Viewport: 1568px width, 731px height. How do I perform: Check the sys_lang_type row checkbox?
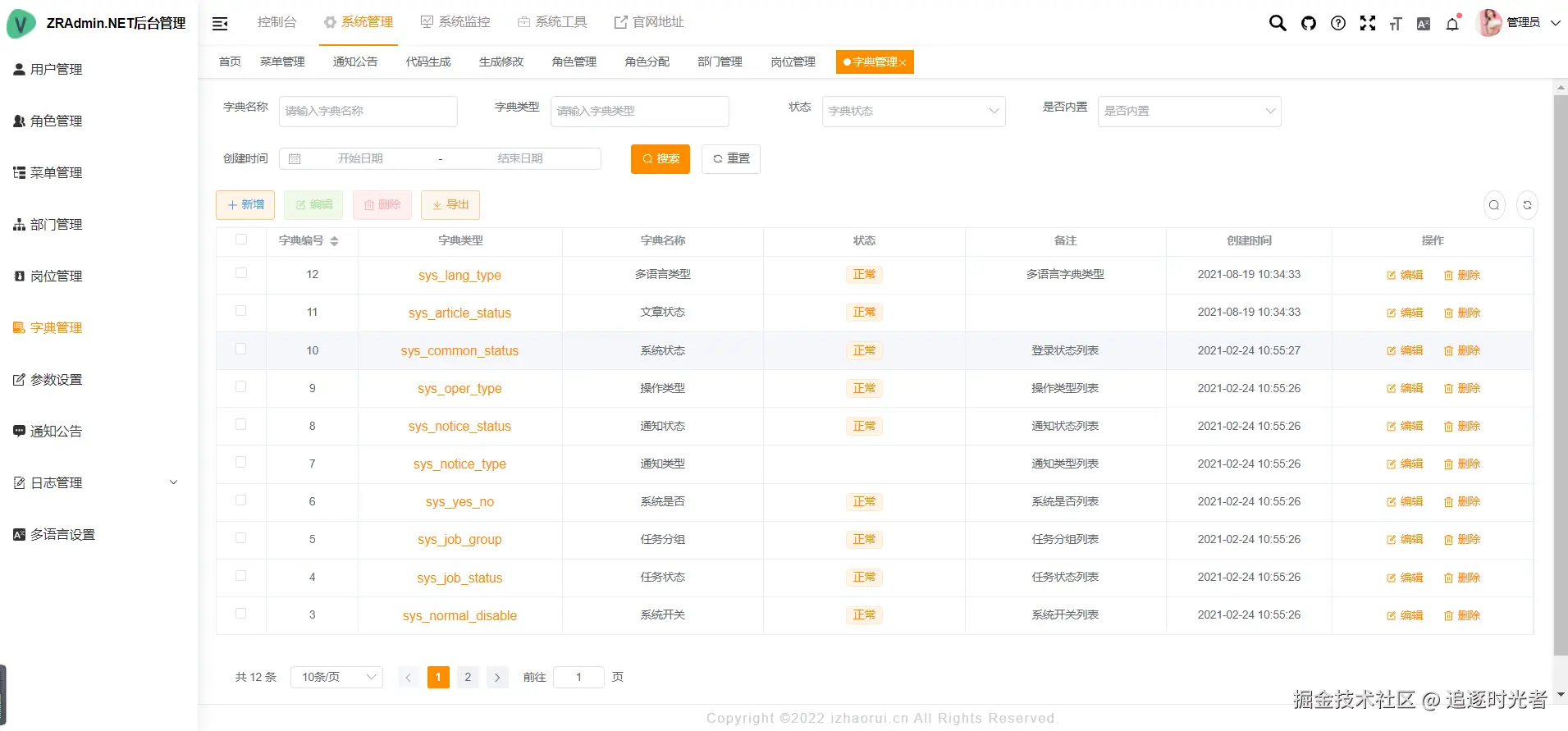click(x=241, y=273)
